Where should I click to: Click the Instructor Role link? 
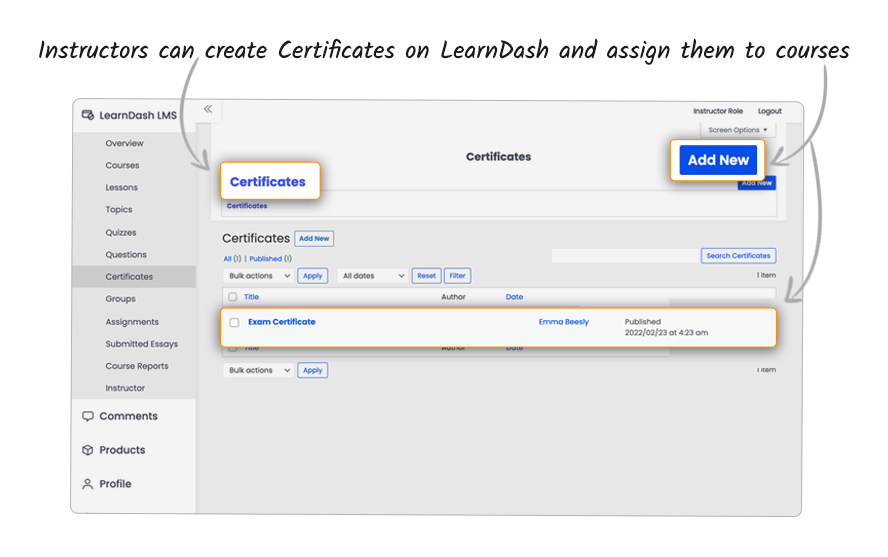[x=718, y=111]
